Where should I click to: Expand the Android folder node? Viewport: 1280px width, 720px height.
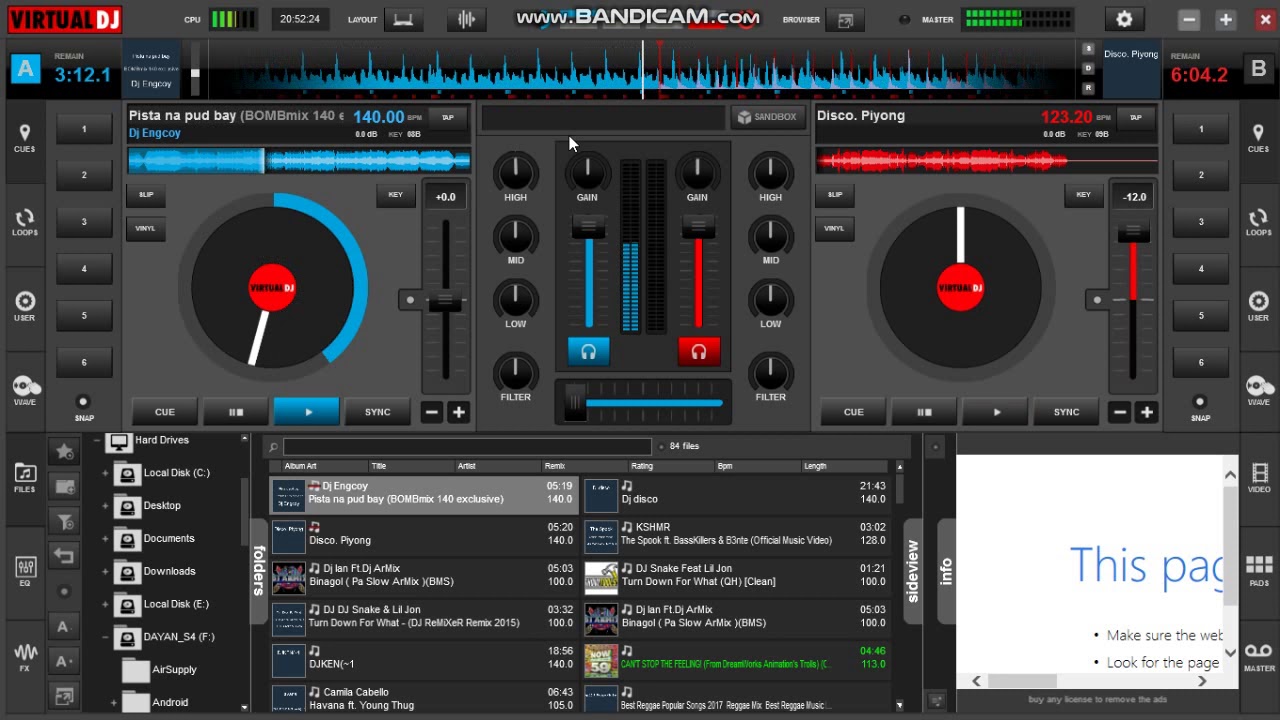113,703
